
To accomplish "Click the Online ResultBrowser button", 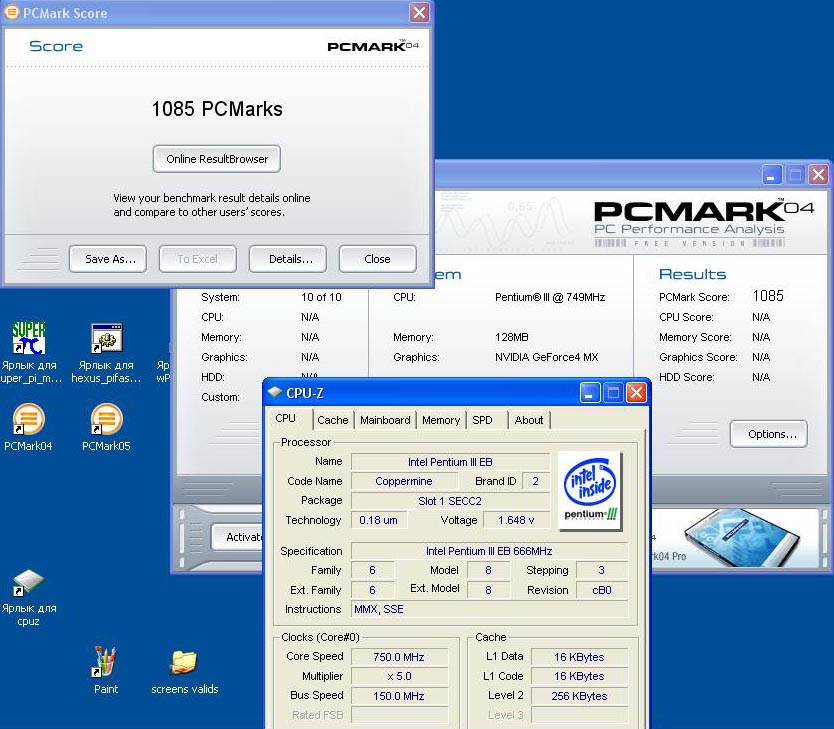I will 216,159.
